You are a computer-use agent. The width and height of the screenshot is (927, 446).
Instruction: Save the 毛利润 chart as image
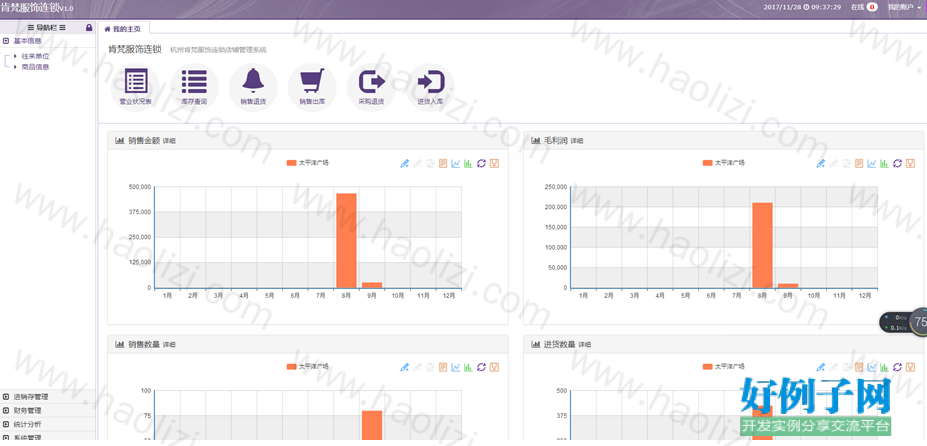[x=910, y=163]
